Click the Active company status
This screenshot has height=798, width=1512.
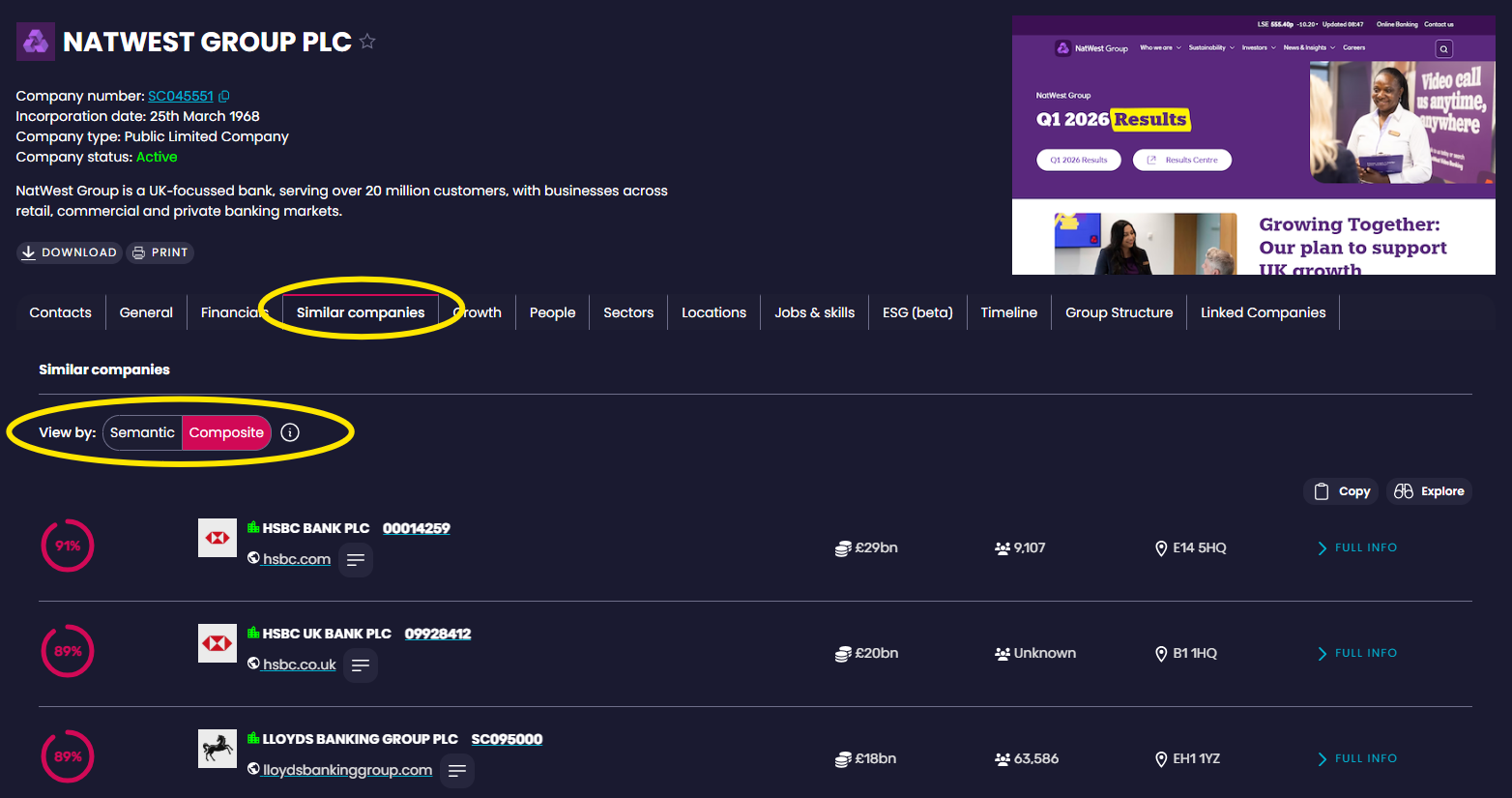157,157
